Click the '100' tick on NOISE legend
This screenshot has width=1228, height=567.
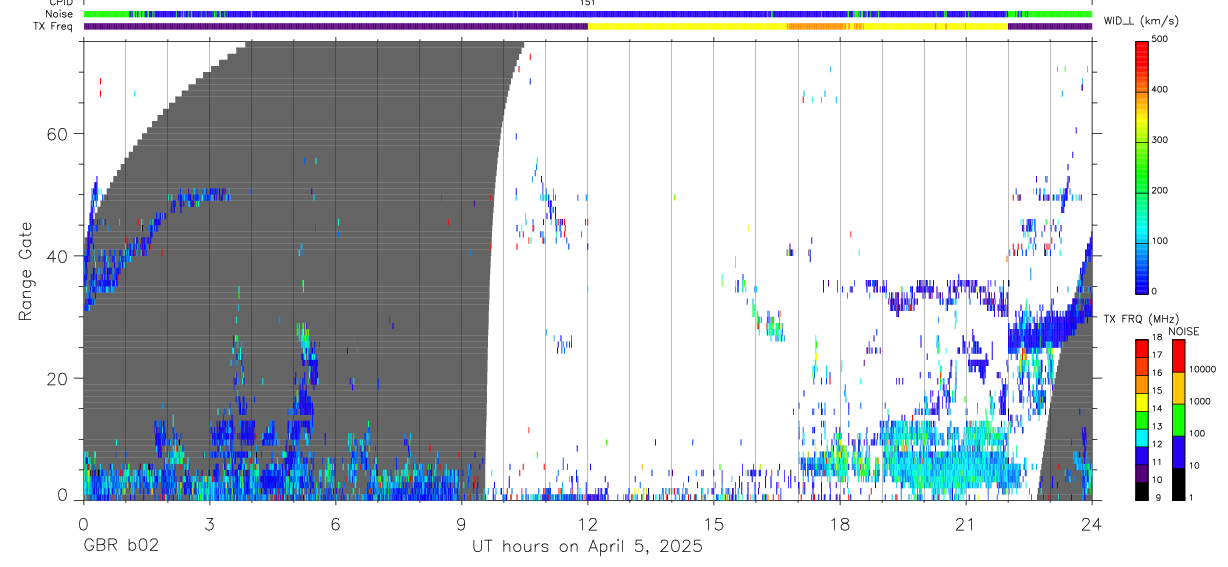(x=1198, y=433)
